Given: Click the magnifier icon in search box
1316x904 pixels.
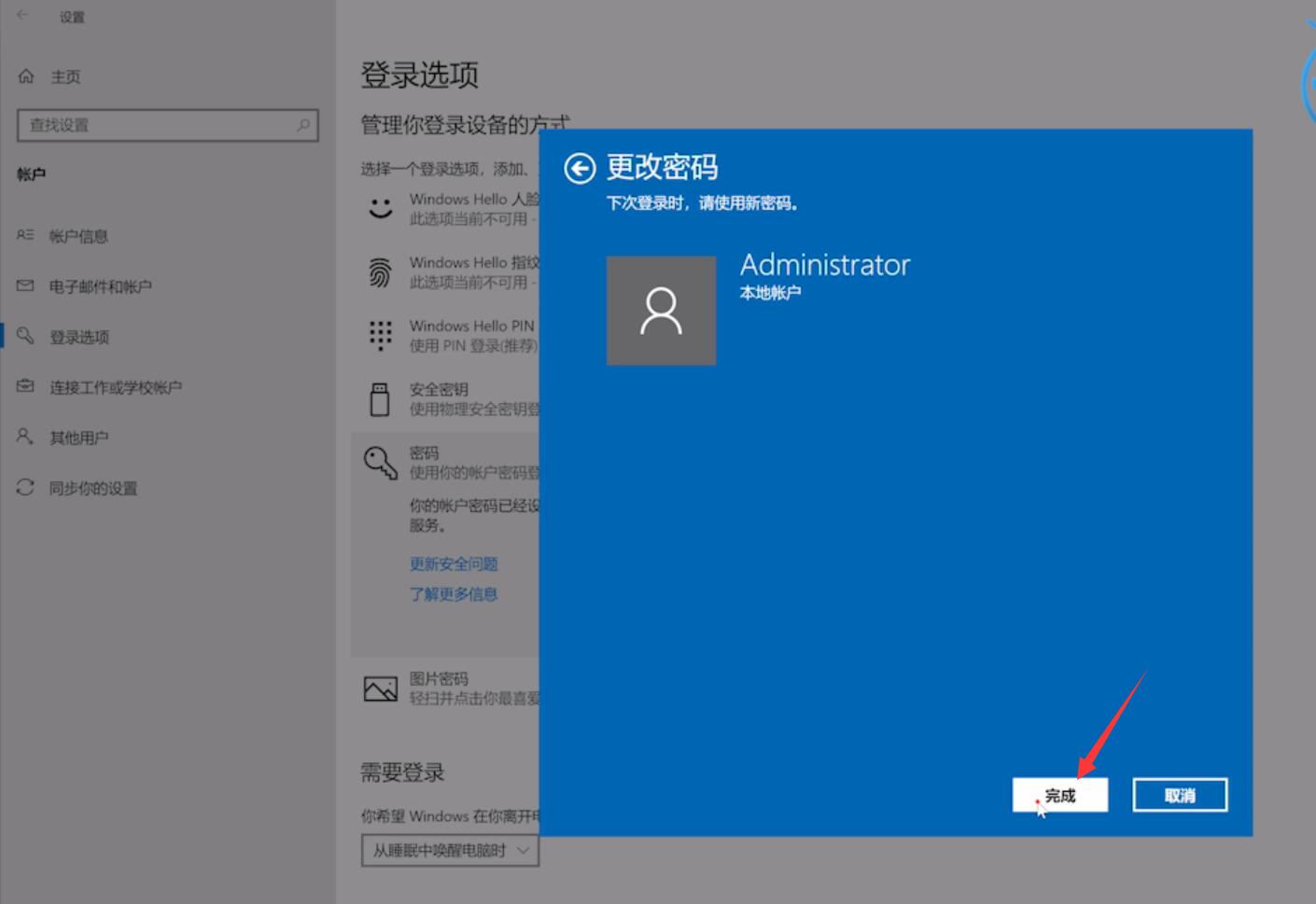Looking at the screenshot, I should (x=303, y=125).
